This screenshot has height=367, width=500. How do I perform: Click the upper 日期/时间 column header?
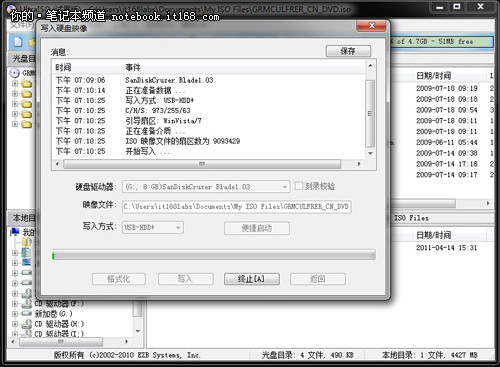pyautogui.click(x=433, y=76)
